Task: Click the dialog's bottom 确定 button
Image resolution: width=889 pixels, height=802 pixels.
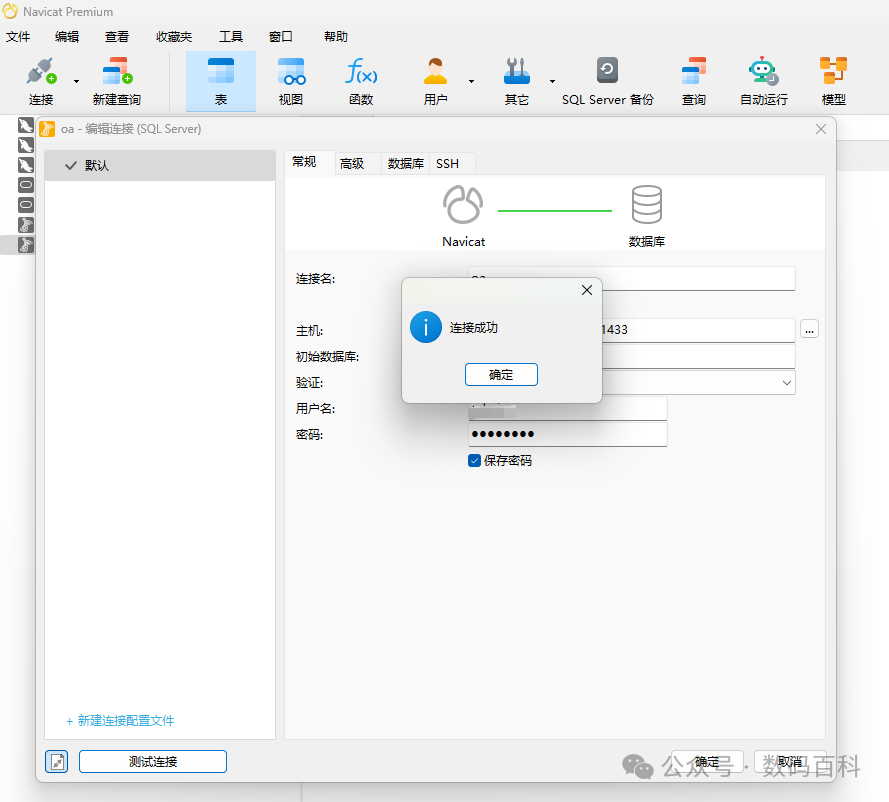Action: 707,762
